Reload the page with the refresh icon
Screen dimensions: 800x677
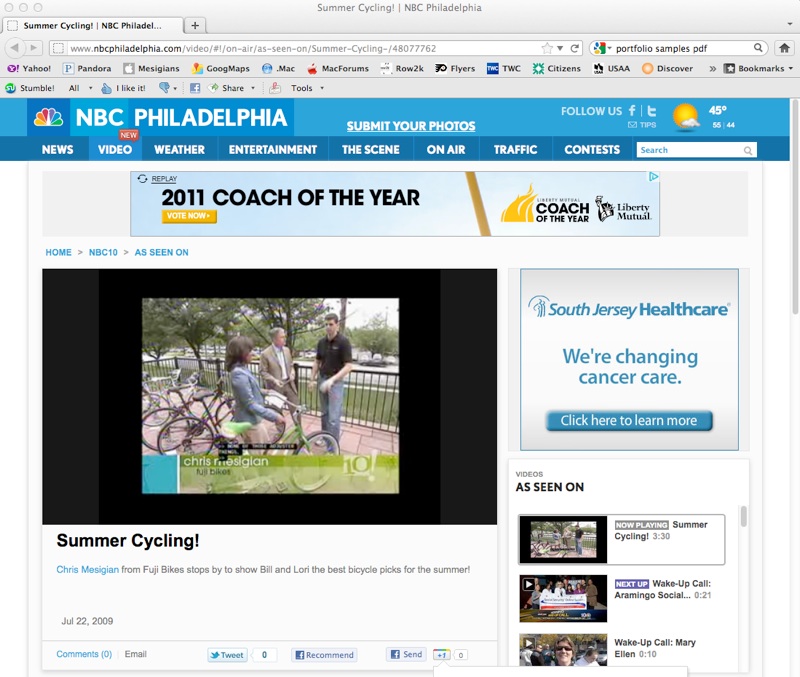click(574, 48)
